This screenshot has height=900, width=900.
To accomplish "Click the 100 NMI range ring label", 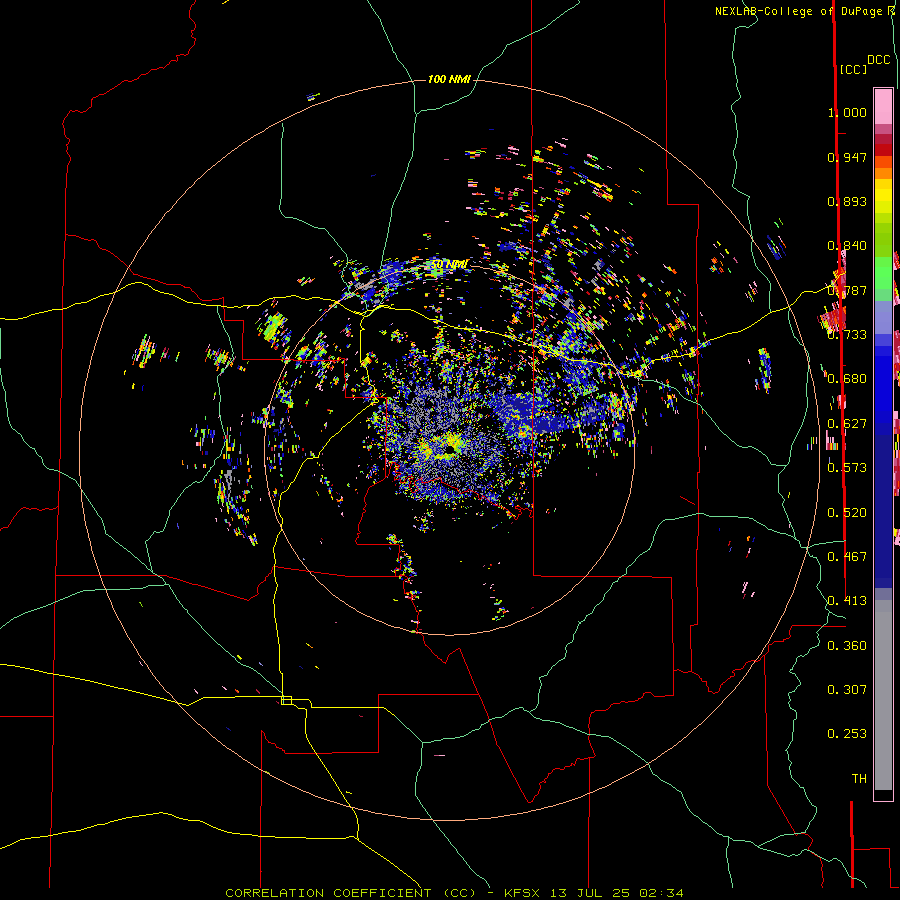I will (449, 79).
